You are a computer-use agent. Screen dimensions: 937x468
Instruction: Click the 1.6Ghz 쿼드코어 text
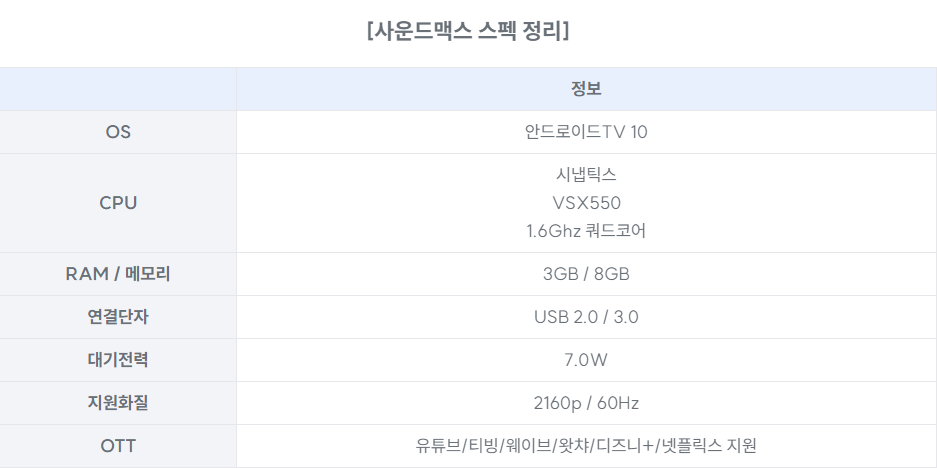coord(586,231)
